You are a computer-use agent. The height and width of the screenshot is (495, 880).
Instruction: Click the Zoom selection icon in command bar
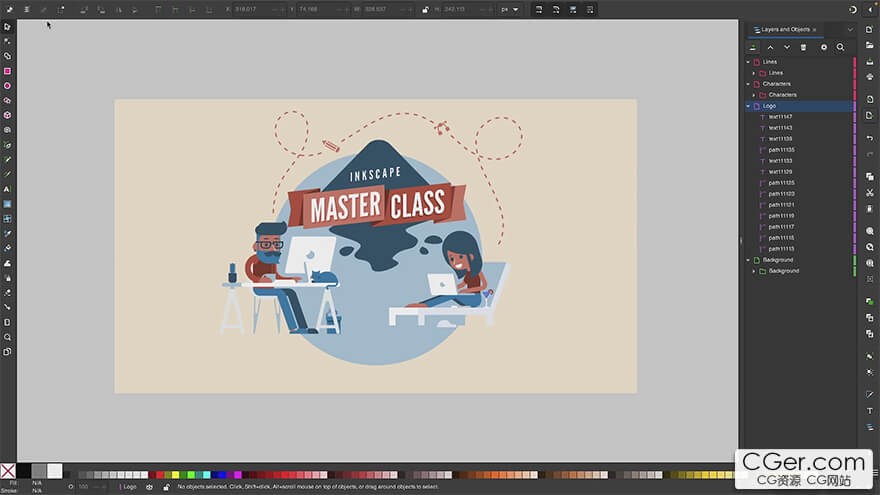click(x=869, y=231)
